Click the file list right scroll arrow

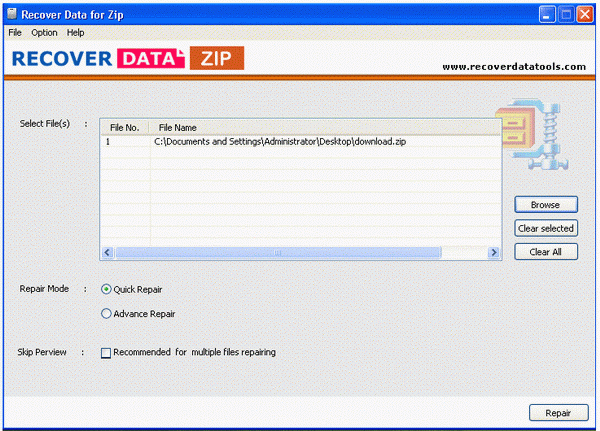pyautogui.click(x=494, y=252)
